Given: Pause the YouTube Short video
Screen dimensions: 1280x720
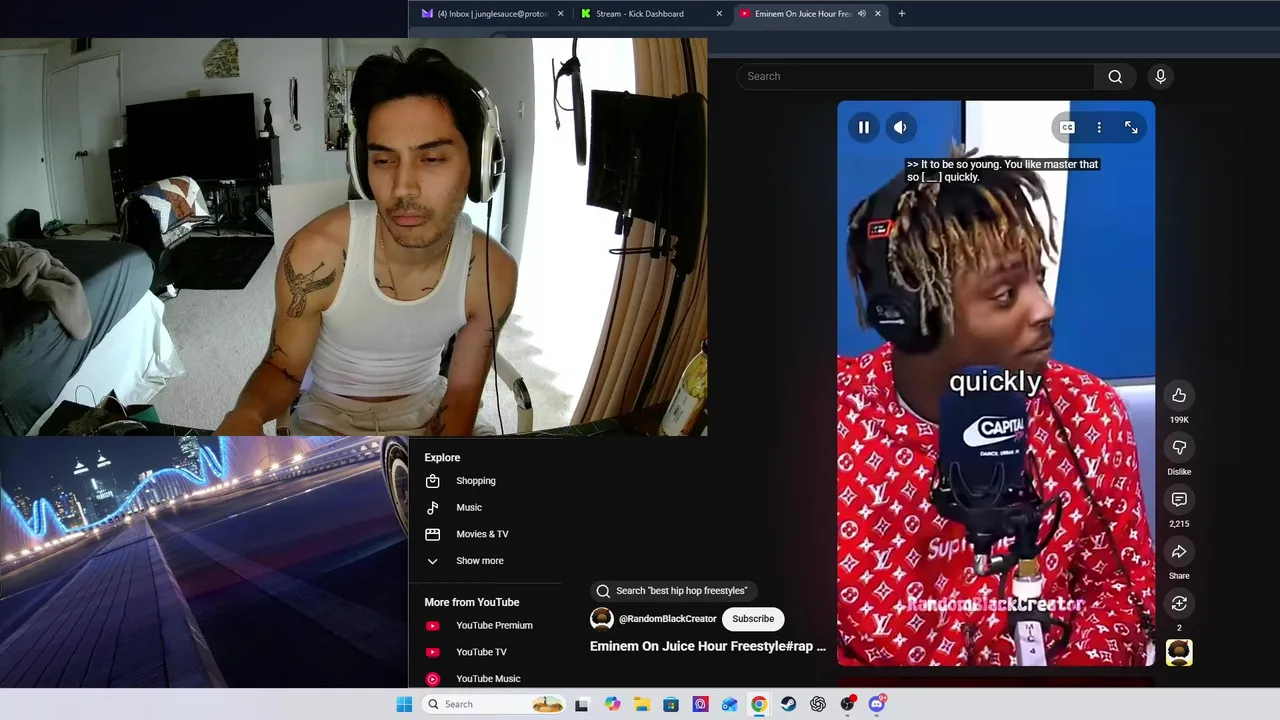Looking at the screenshot, I should [864, 127].
